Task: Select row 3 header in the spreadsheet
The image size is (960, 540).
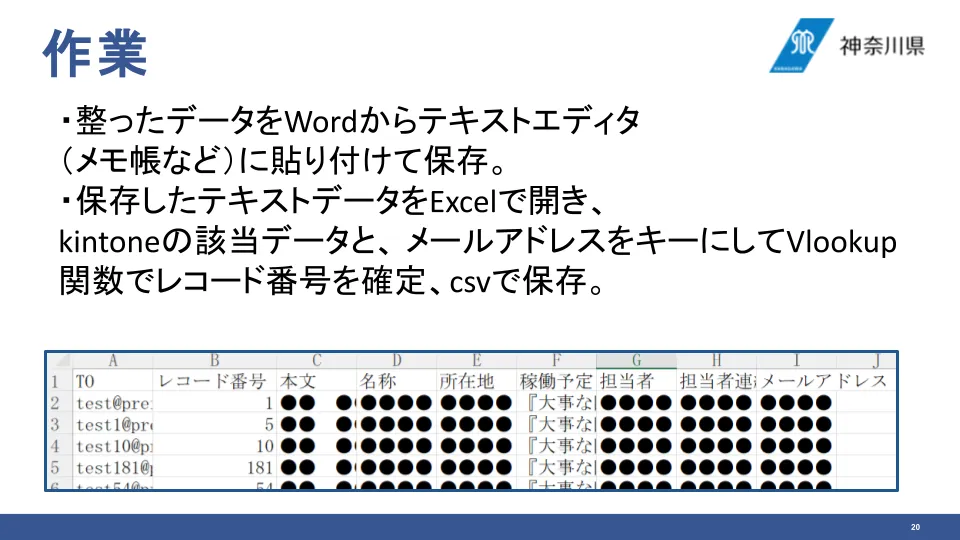Action: pos(59,424)
